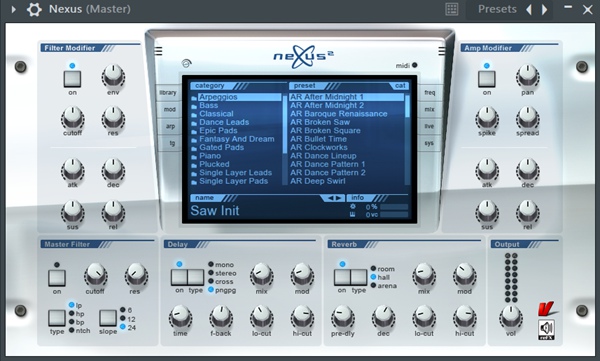Open the plugin settings gear icon
600x361 pixels.
pyautogui.click(x=34, y=9)
